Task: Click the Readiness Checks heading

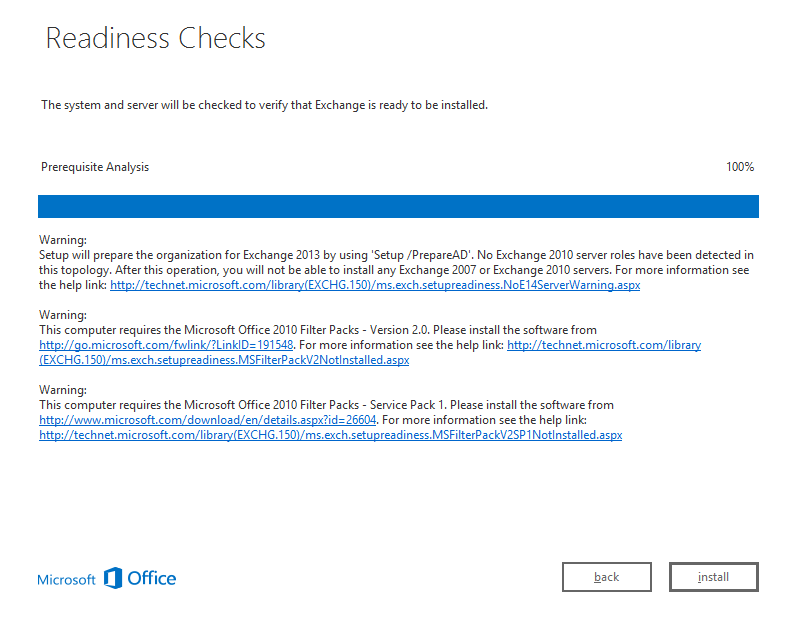Action: 156,39
